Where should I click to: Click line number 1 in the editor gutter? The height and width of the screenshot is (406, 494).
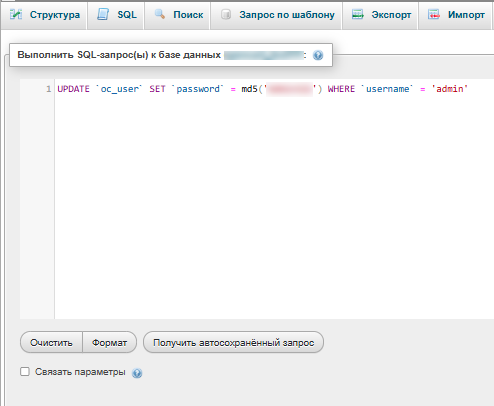49,89
